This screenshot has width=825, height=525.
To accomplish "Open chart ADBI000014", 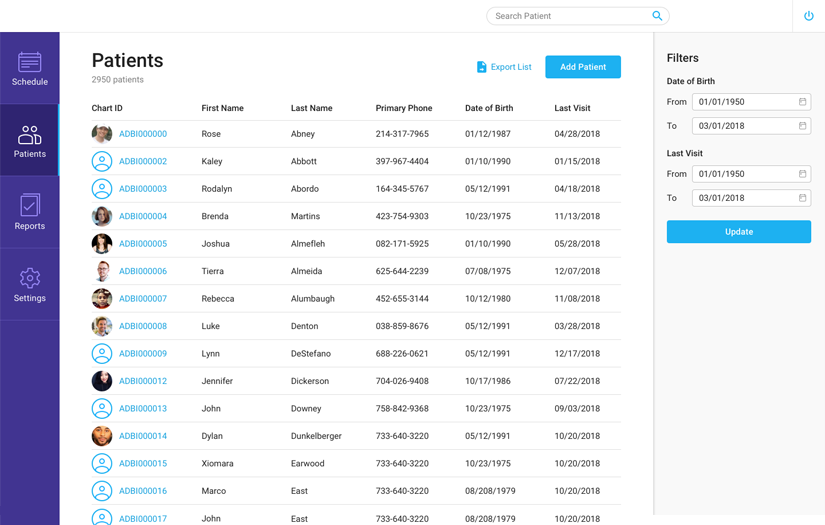I will pyautogui.click(x=143, y=436).
